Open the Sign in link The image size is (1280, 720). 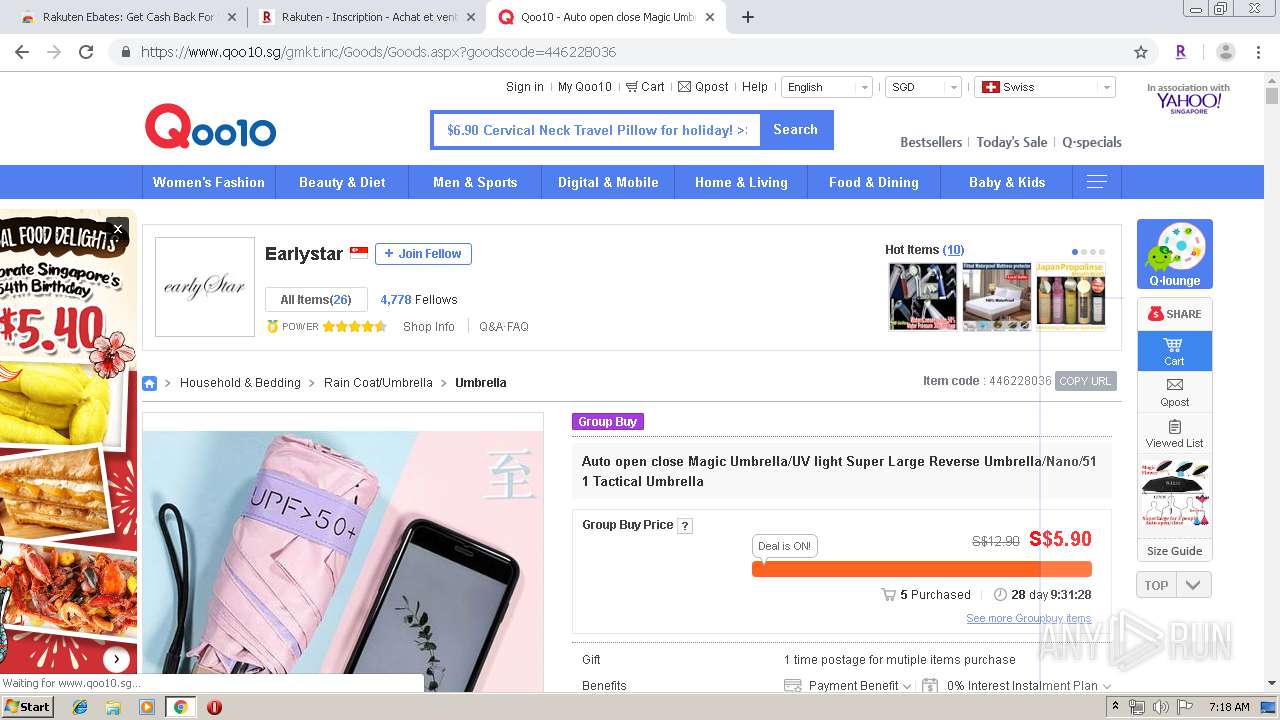coord(525,87)
